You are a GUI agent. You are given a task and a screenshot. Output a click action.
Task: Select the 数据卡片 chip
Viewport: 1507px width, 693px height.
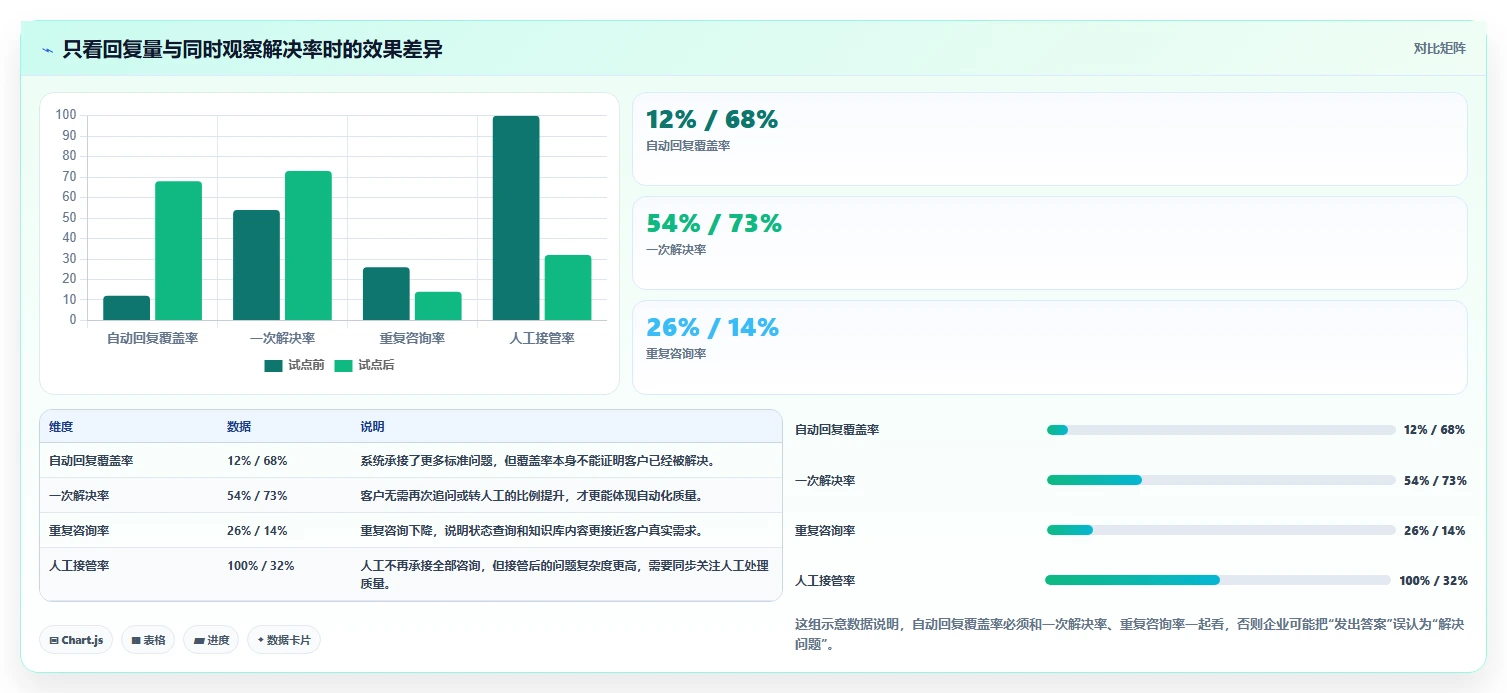coord(284,640)
